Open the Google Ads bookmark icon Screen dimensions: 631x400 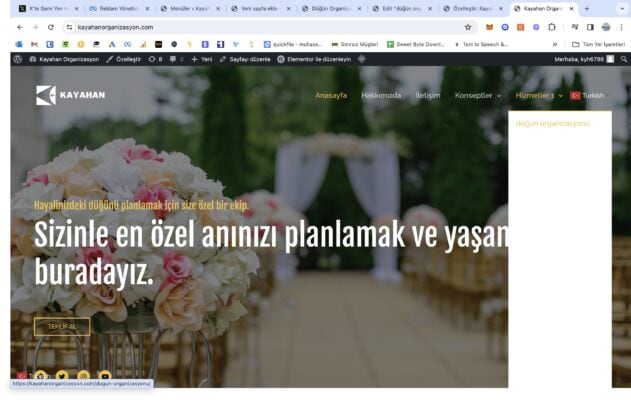click(112, 44)
